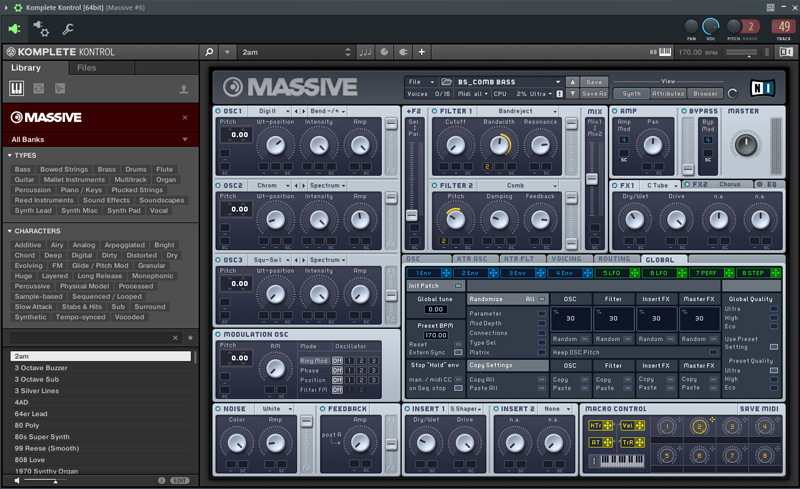Switch to the Files tab
This screenshot has height=489, width=800.
(x=87, y=67)
